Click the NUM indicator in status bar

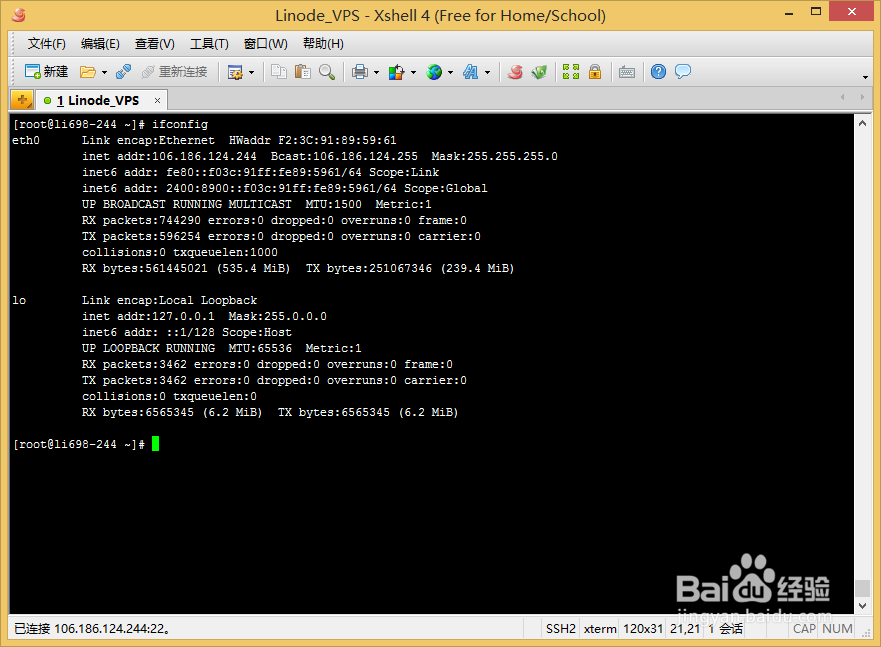(x=837, y=628)
